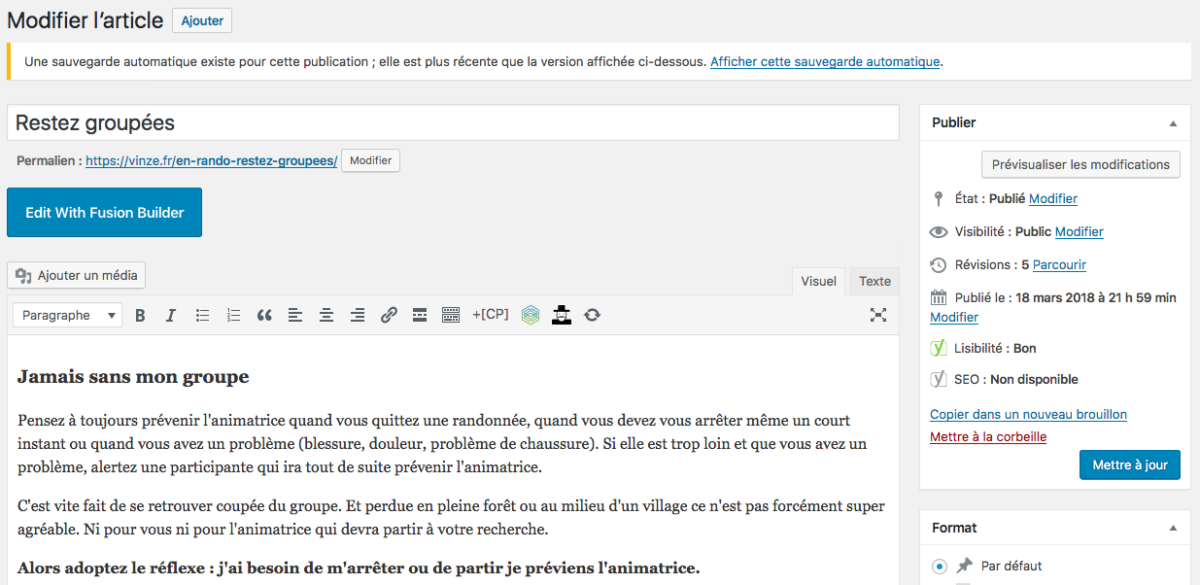Open the Paragraphe format dropdown
Image resolution: width=1200 pixels, height=585 pixels.
(x=68, y=315)
